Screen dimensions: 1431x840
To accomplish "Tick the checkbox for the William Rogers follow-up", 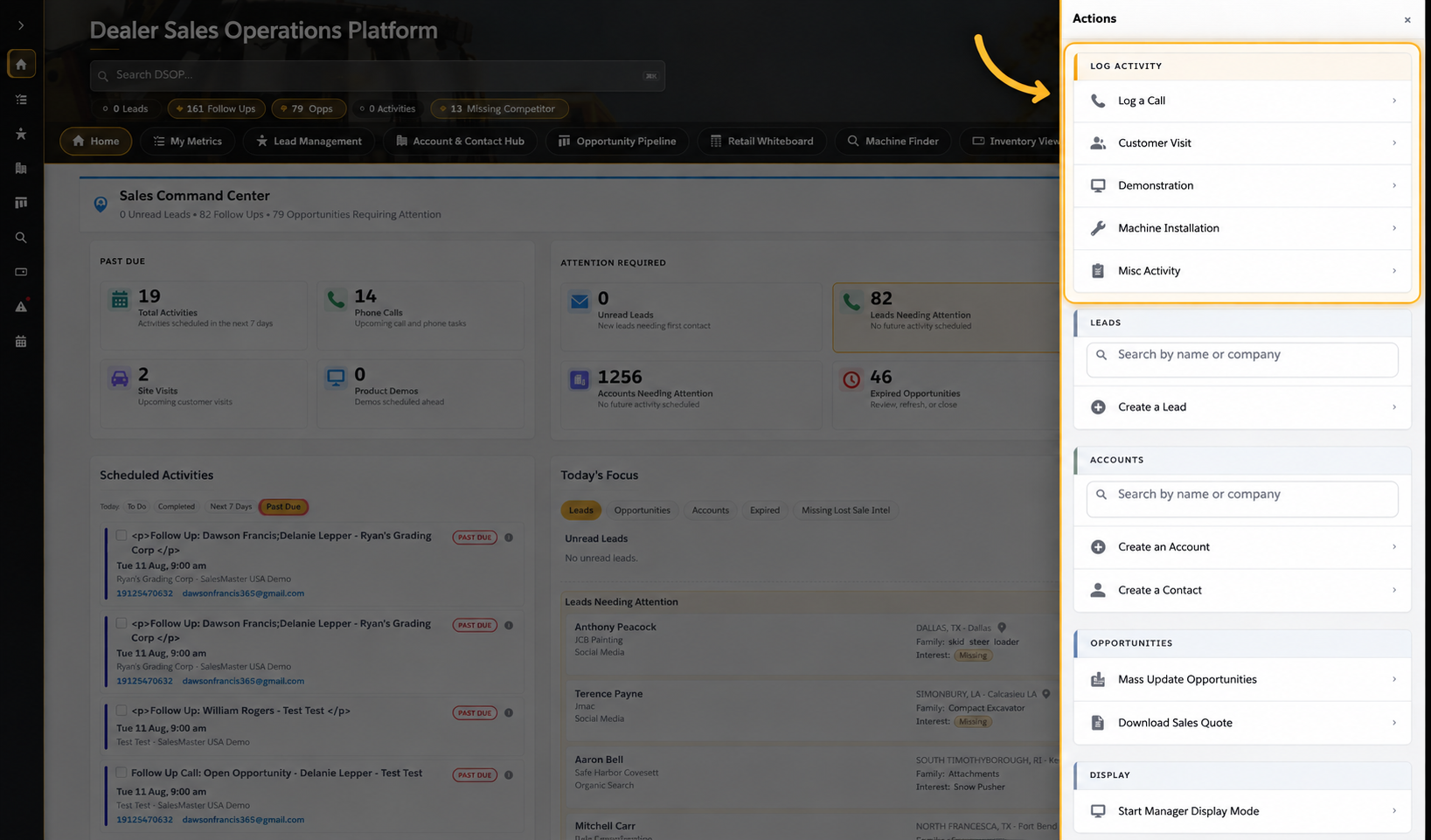I will click(122, 711).
